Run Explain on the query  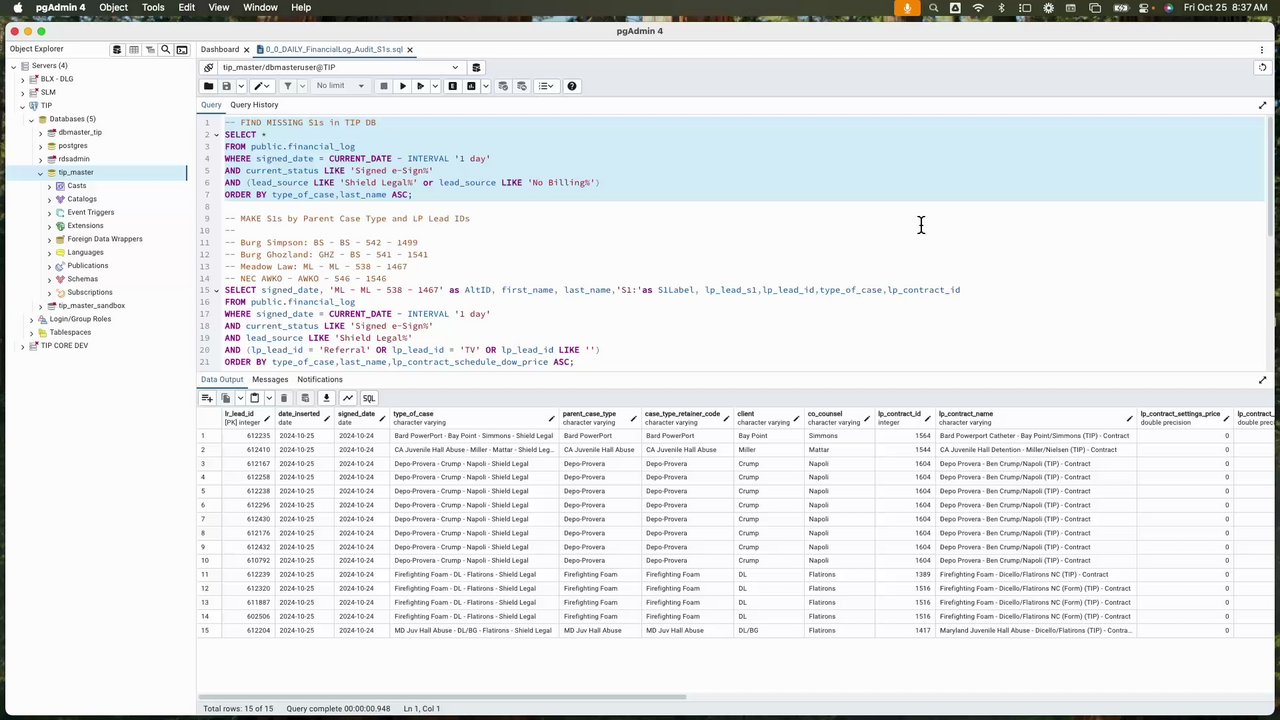pyautogui.click(x=453, y=86)
